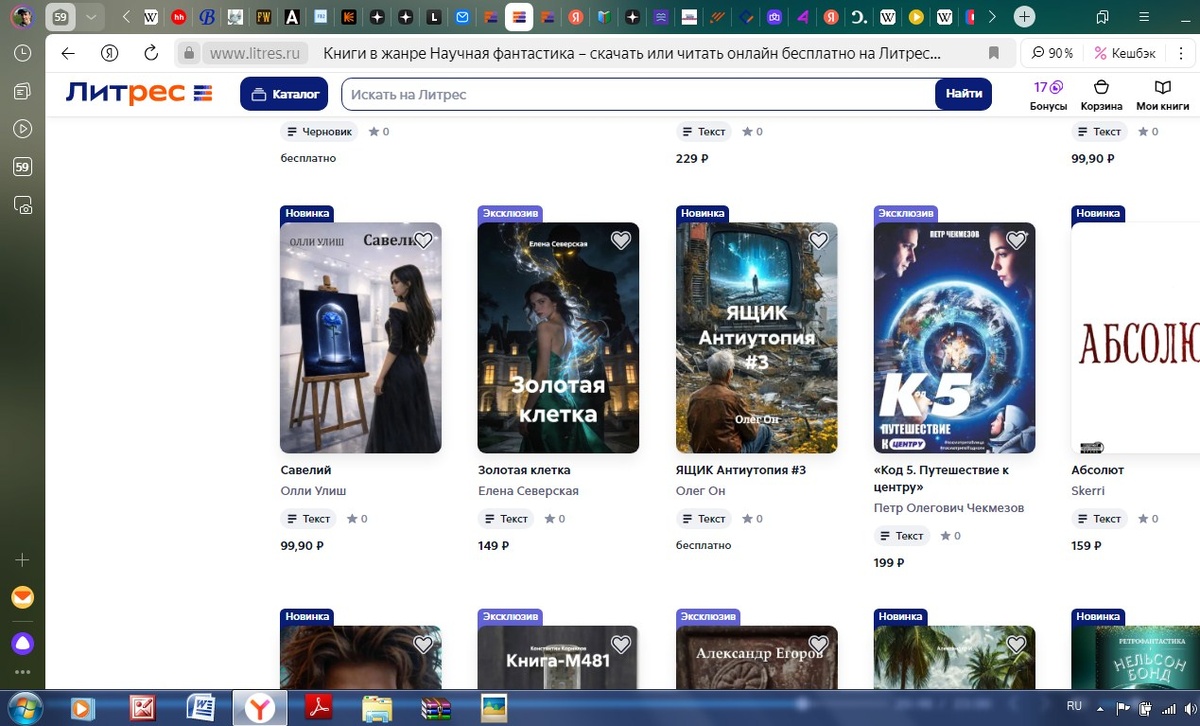1200x726 pixels.
Task: Click the Найти search button
Action: (x=964, y=94)
